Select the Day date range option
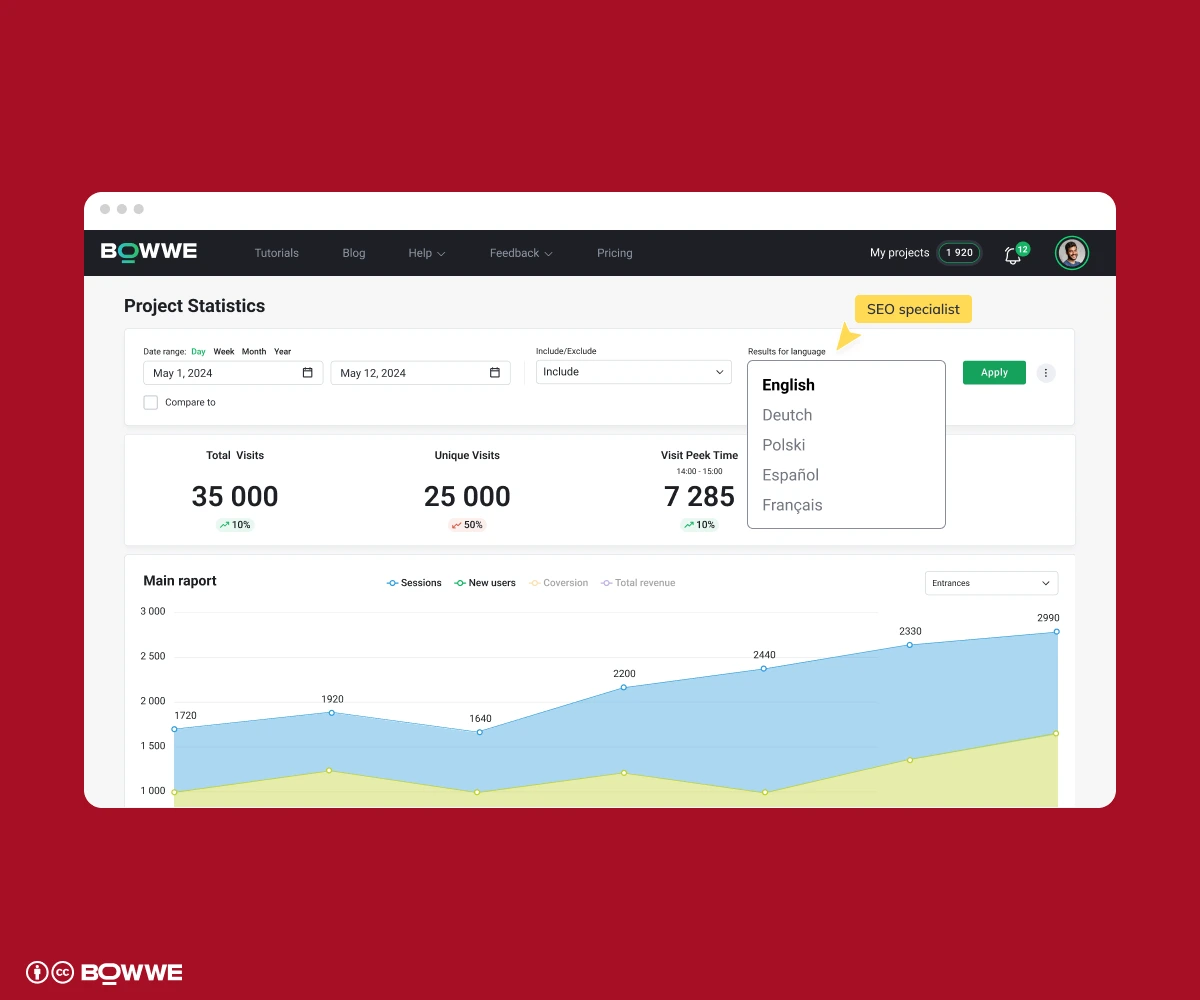This screenshot has height=1000, width=1200. point(198,352)
